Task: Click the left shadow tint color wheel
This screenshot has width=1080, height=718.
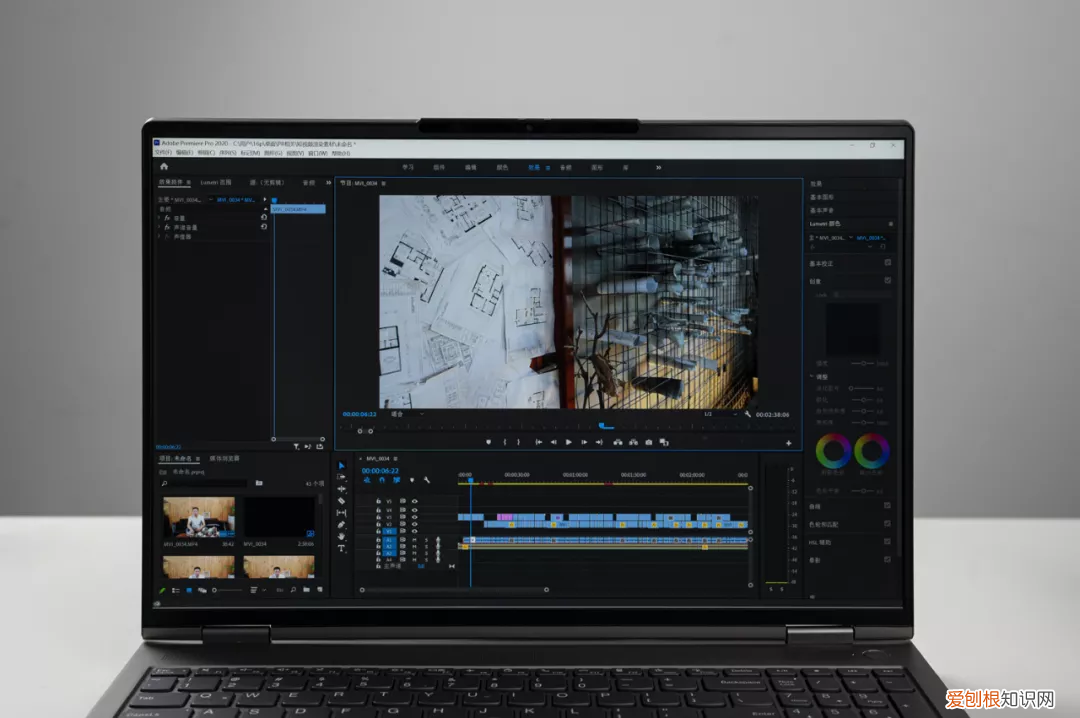Action: (832, 451)
